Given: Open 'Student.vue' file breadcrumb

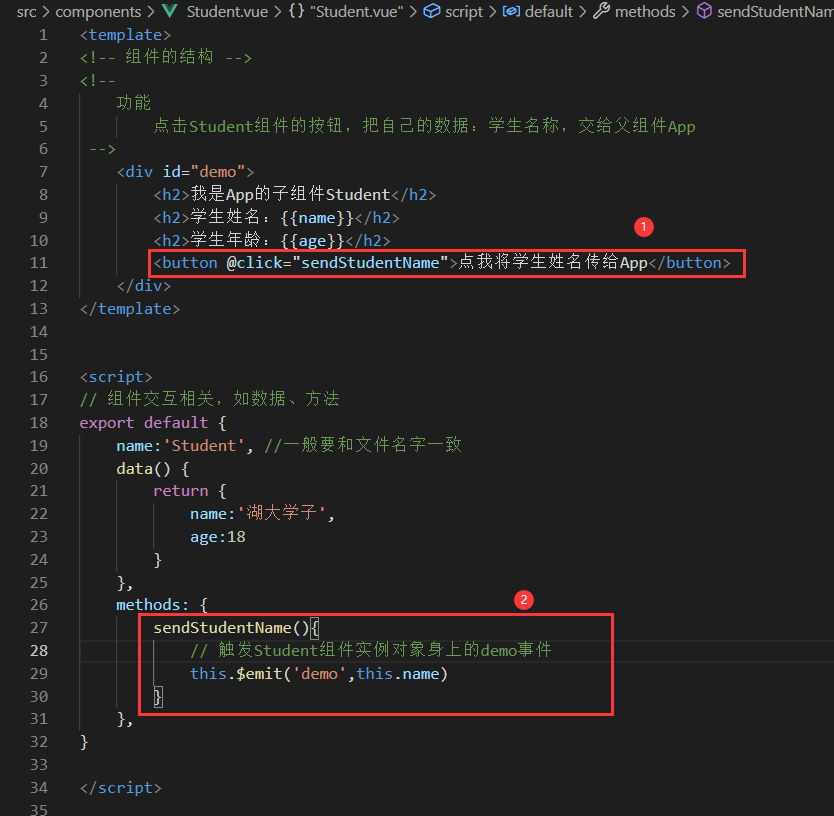Looking at the screenshot, I should (x=227, y=12).
